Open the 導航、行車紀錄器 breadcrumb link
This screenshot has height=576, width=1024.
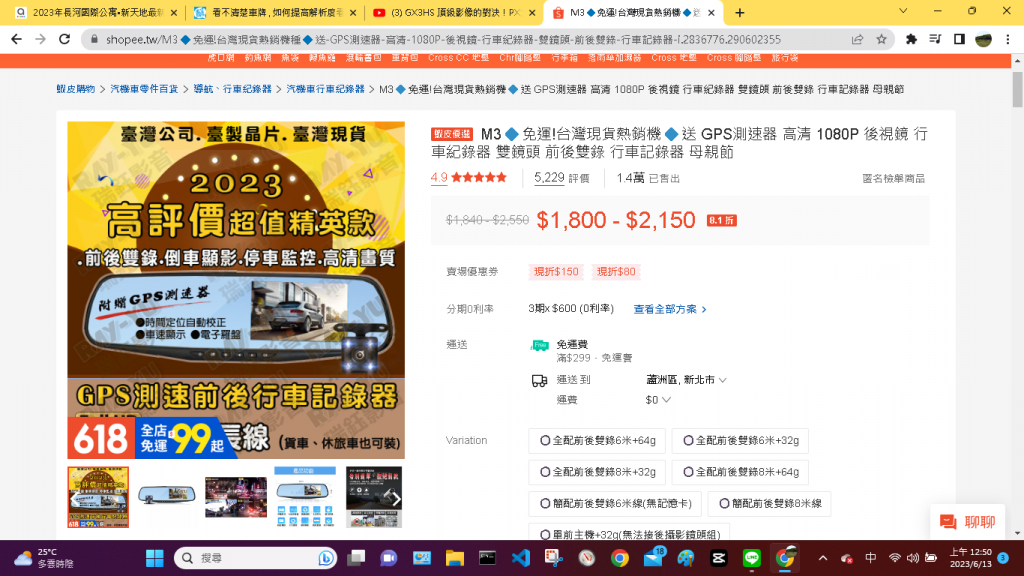pos(232,89)
